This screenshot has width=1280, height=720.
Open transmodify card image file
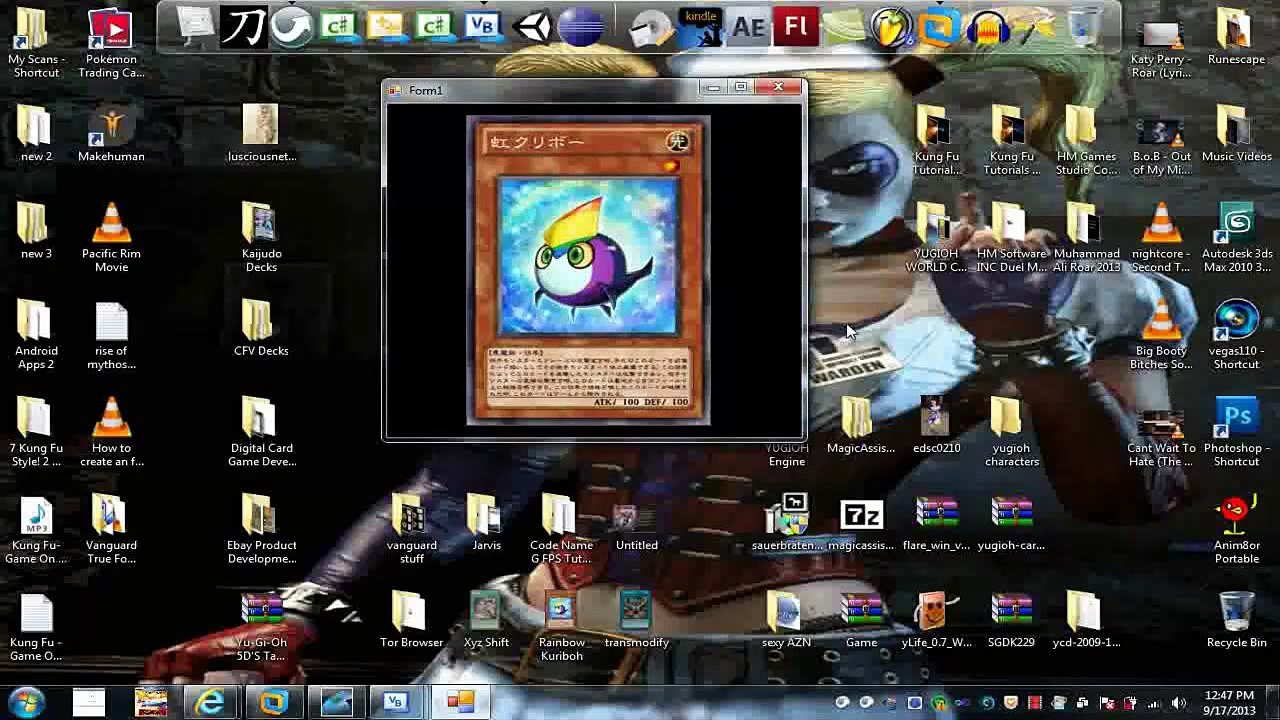click(x=636, y=620)
